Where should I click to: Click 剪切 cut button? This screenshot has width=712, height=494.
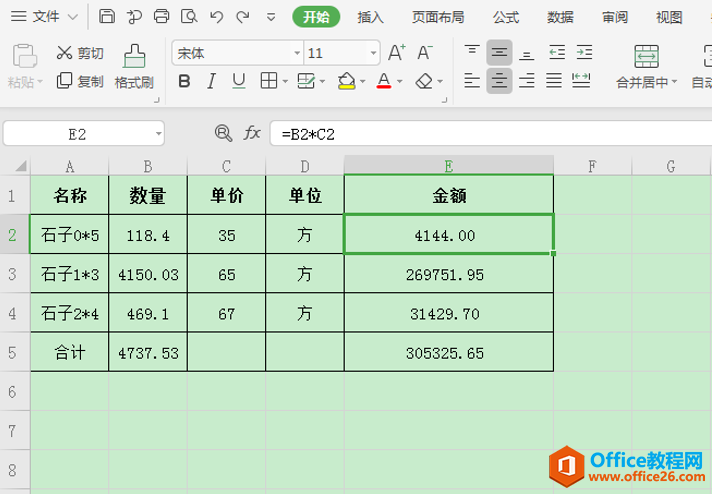pyautogui.click(x=80, y=53)
